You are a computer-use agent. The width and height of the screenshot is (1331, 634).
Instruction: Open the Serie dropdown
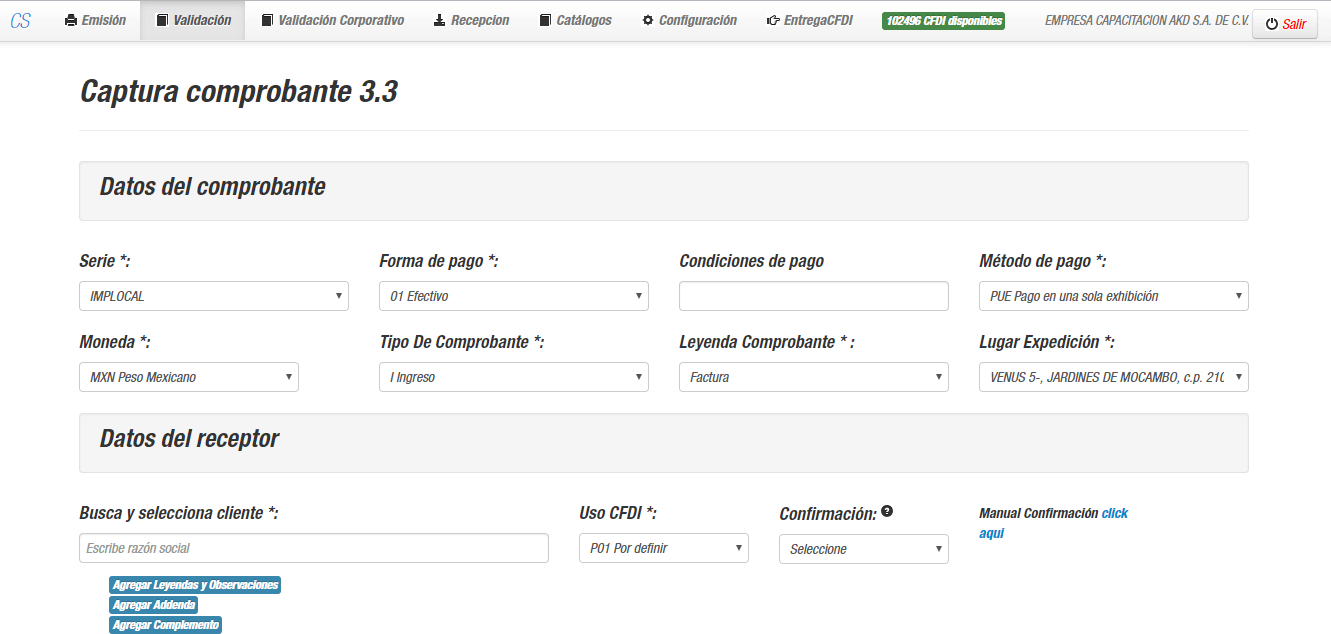pos(214,296)
